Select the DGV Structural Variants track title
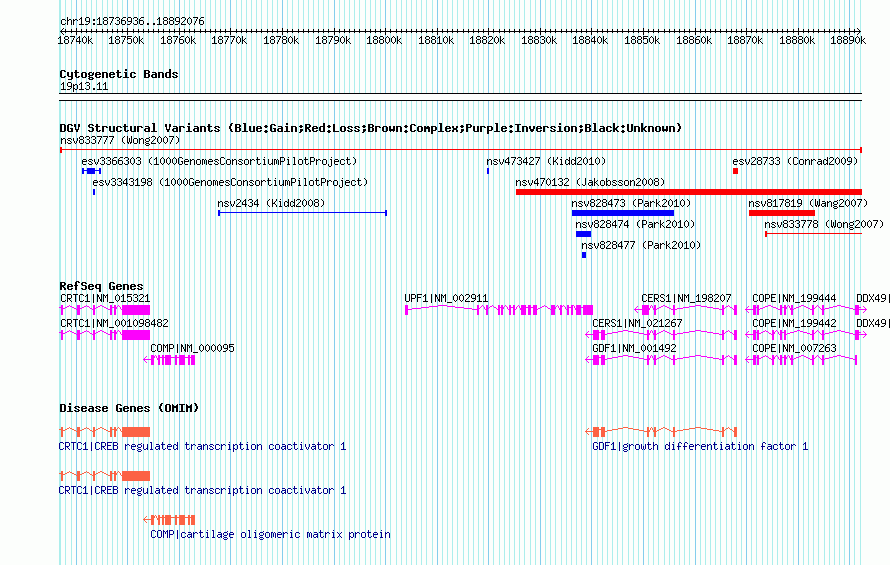Viewport: 890px width, 565px height. click(371, 128)
